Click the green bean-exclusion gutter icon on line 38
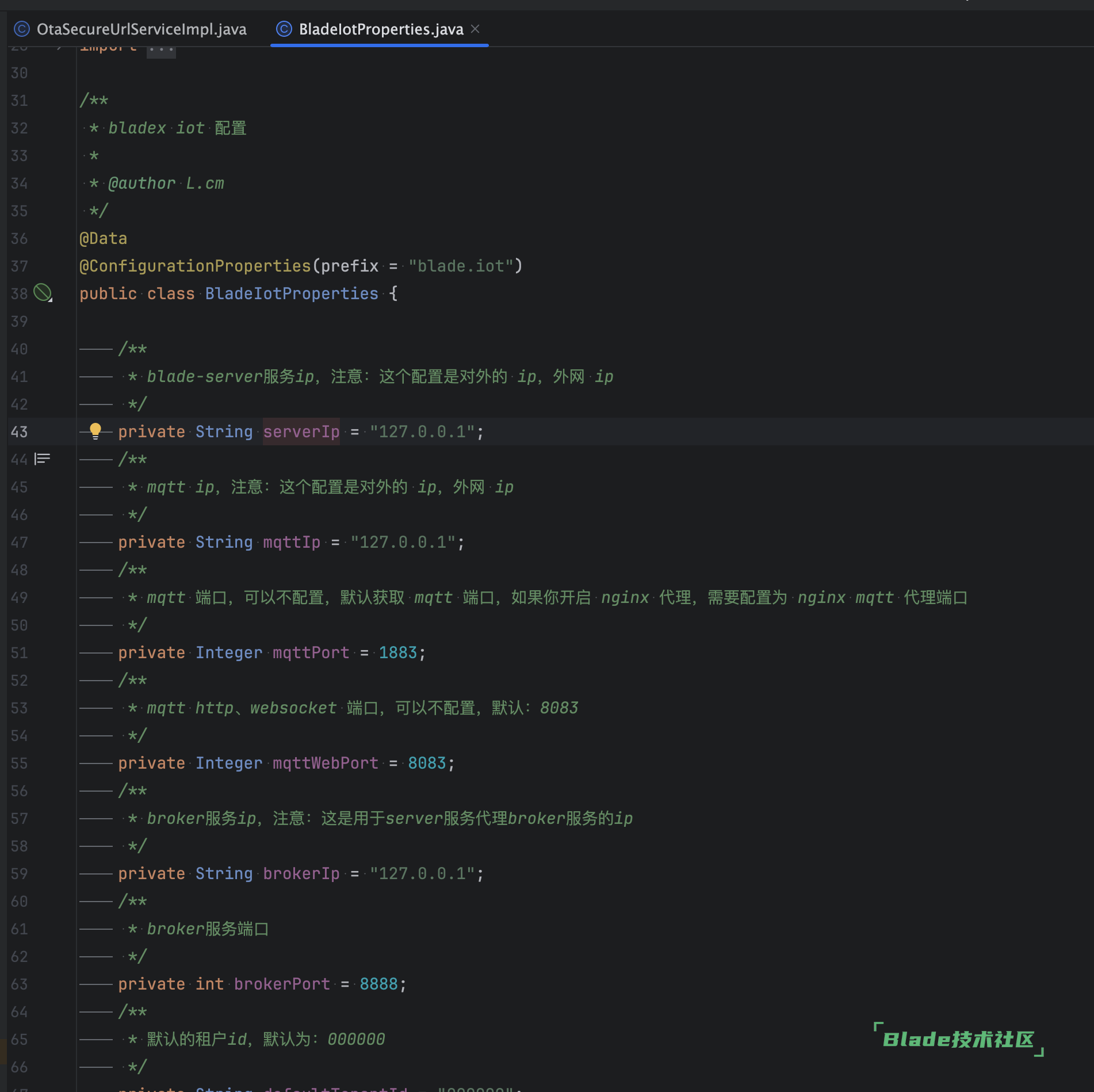 [x=41, y=293]
